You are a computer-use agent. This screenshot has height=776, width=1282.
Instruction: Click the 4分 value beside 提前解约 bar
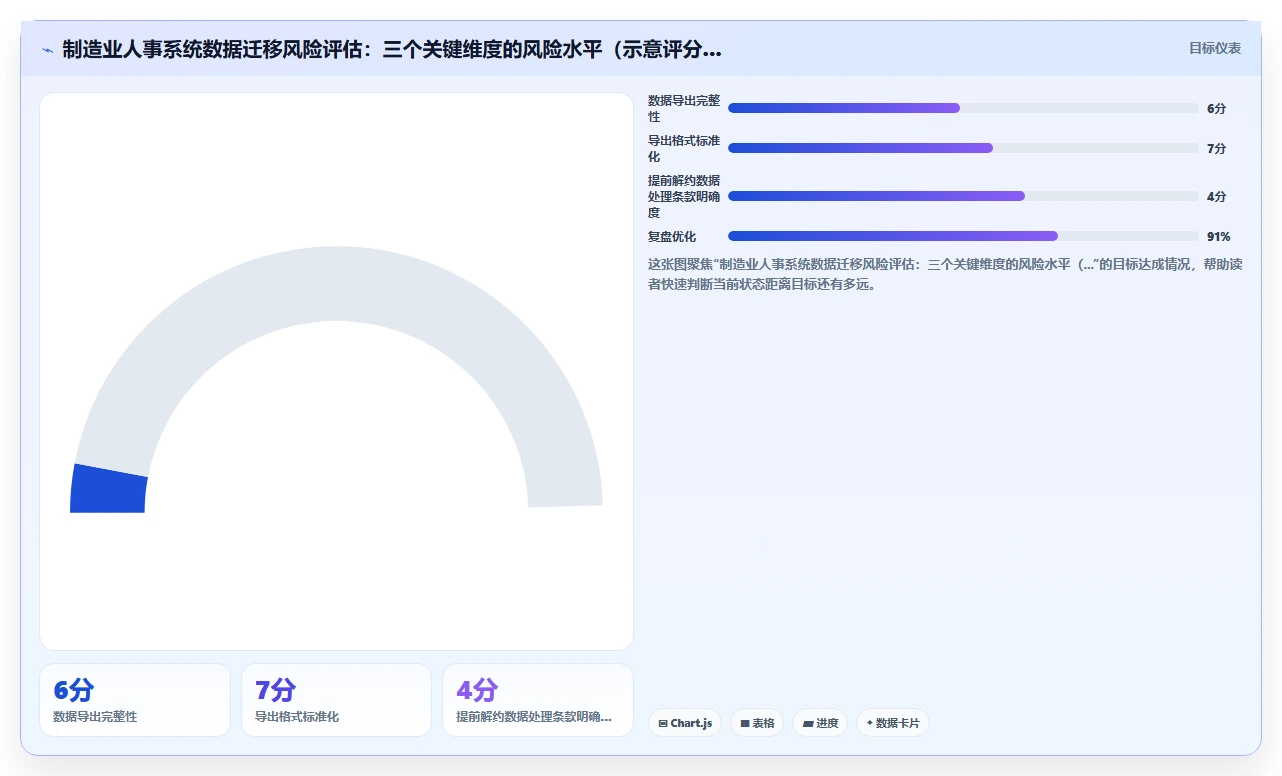[1216, 197]
